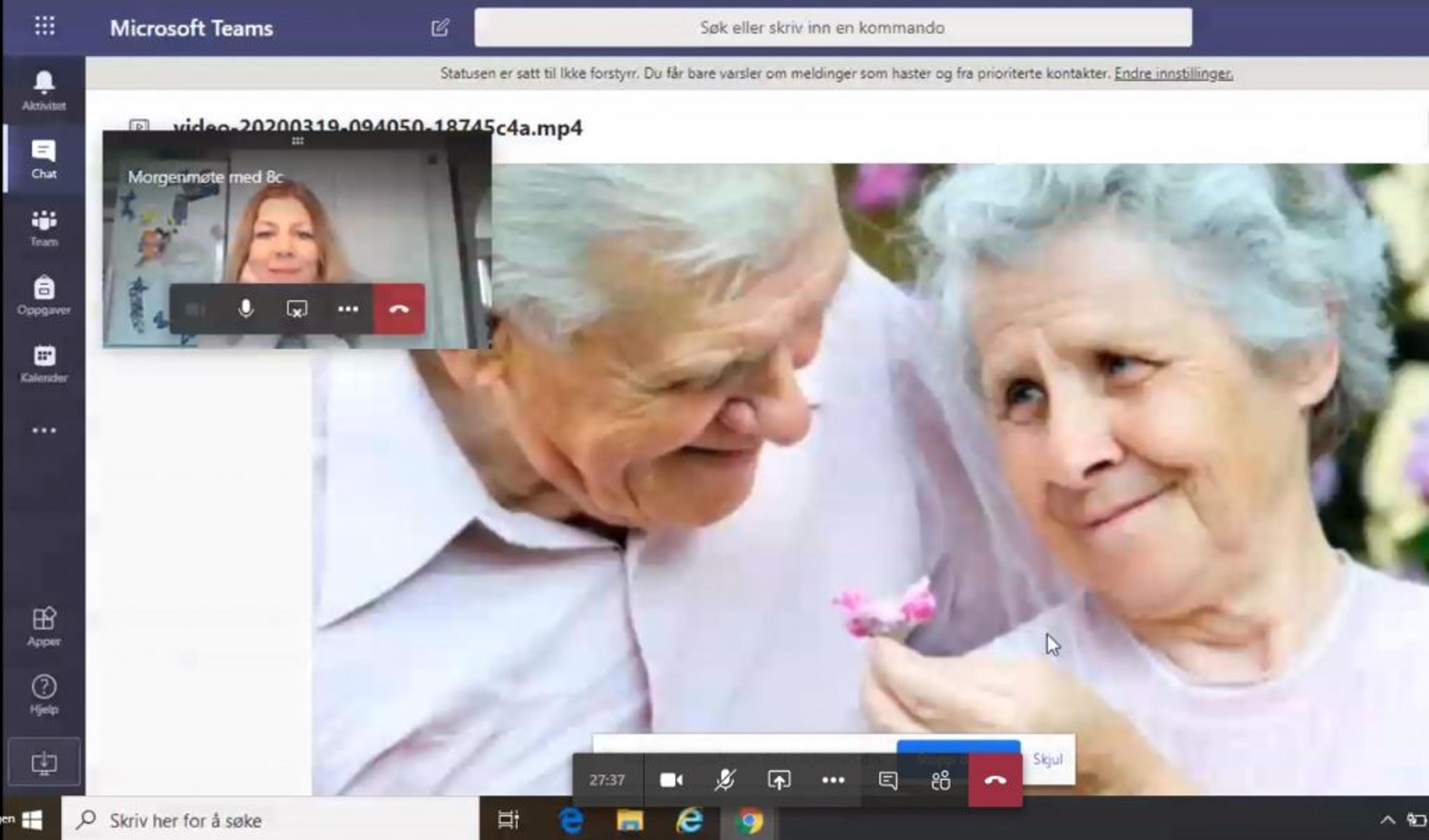Switch to the Chat section
The height and width of the screenshot is (840, 1429).
[x=44, y=159]
